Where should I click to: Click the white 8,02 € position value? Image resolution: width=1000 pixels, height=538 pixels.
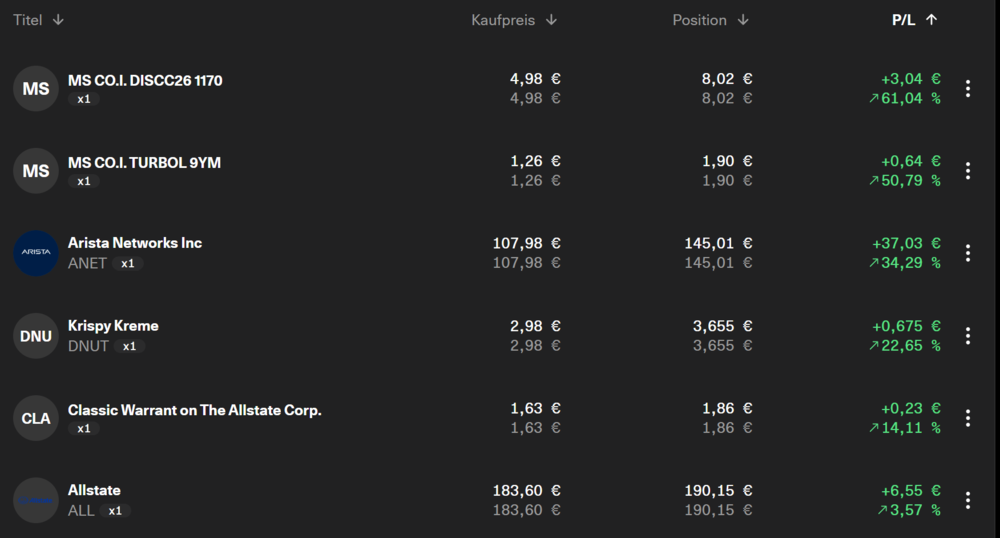(x=727, y=79)
